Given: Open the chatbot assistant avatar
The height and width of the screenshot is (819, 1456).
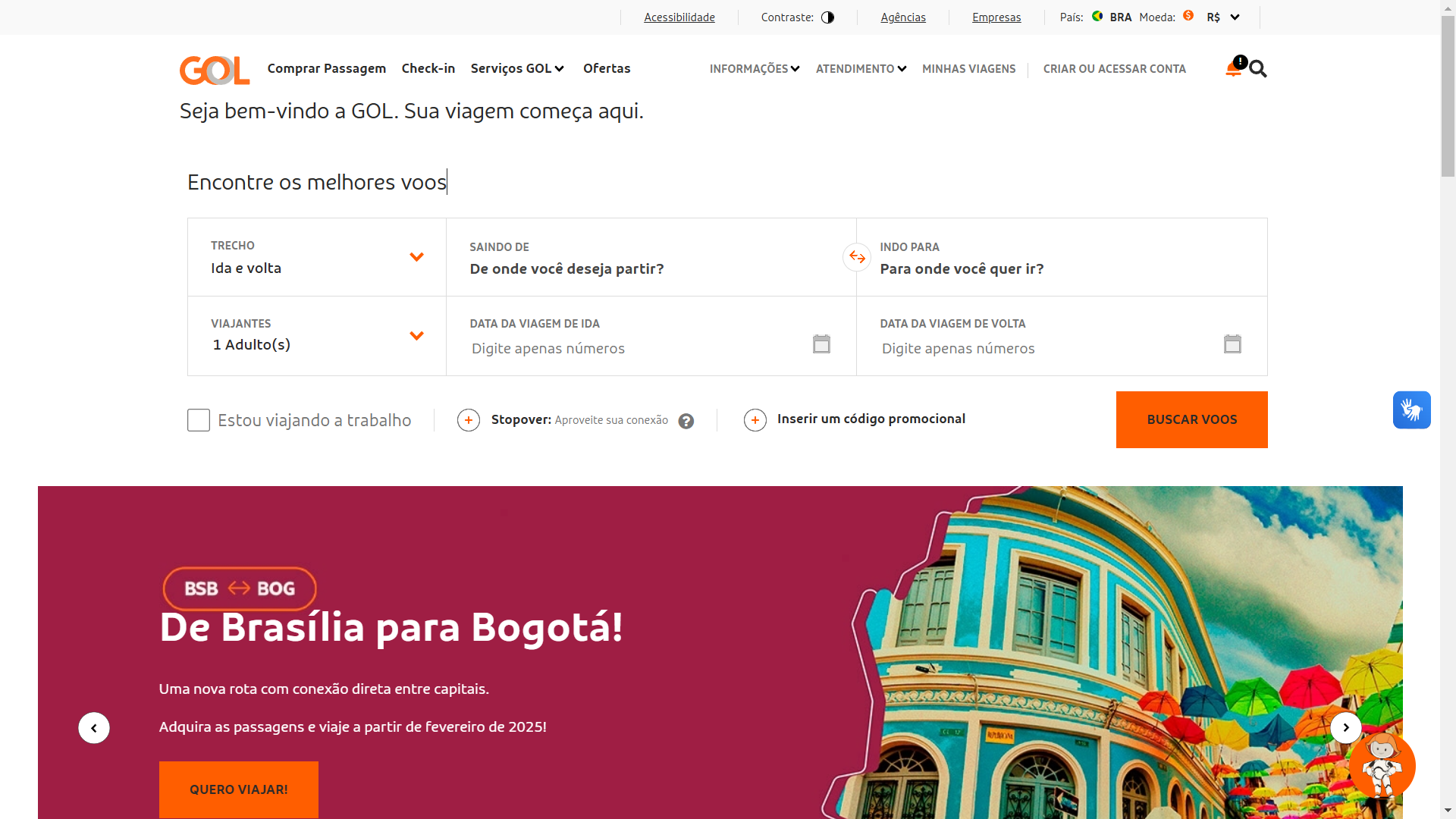Looking at the screenshot, I should coord(1382,764).
